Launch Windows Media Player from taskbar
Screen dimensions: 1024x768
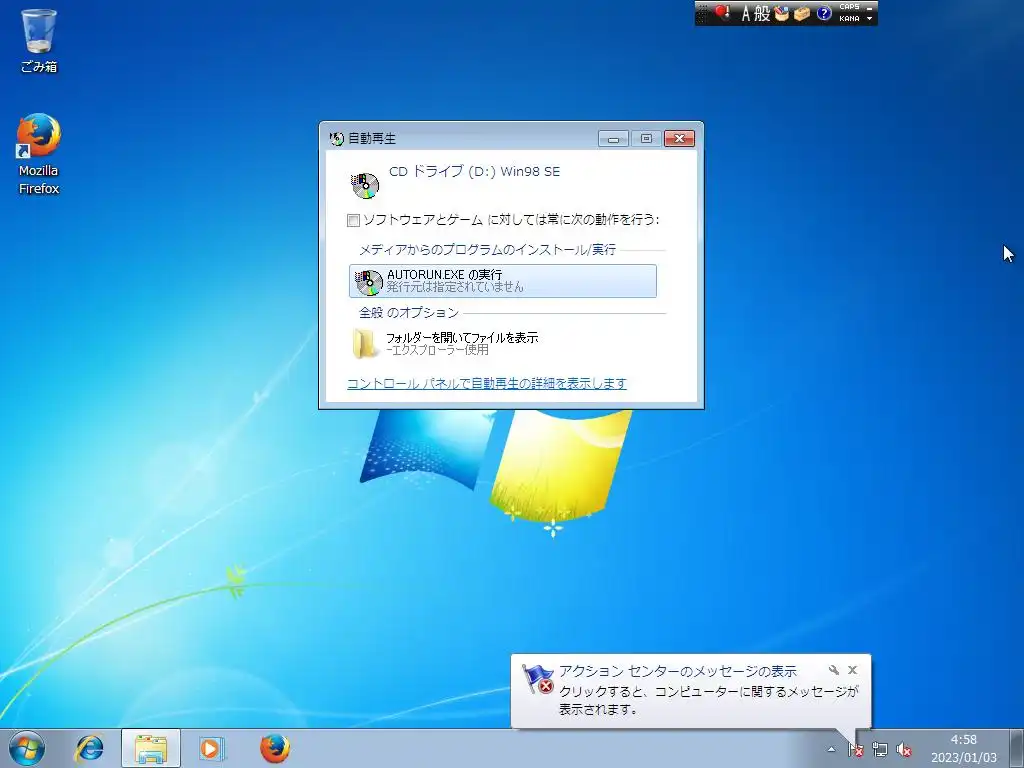211,748
